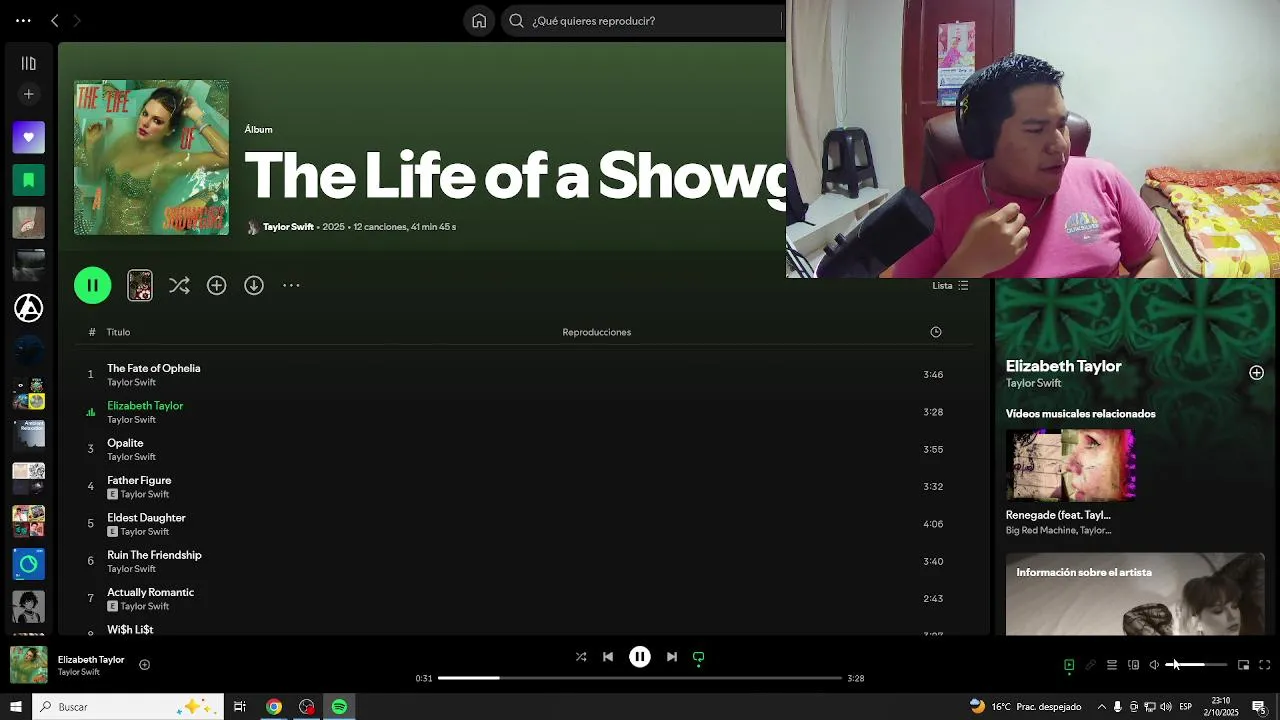Open the three-dot app menu at top left
Image resolution: width=1280 pixels, height=720 pixels.
23,20
